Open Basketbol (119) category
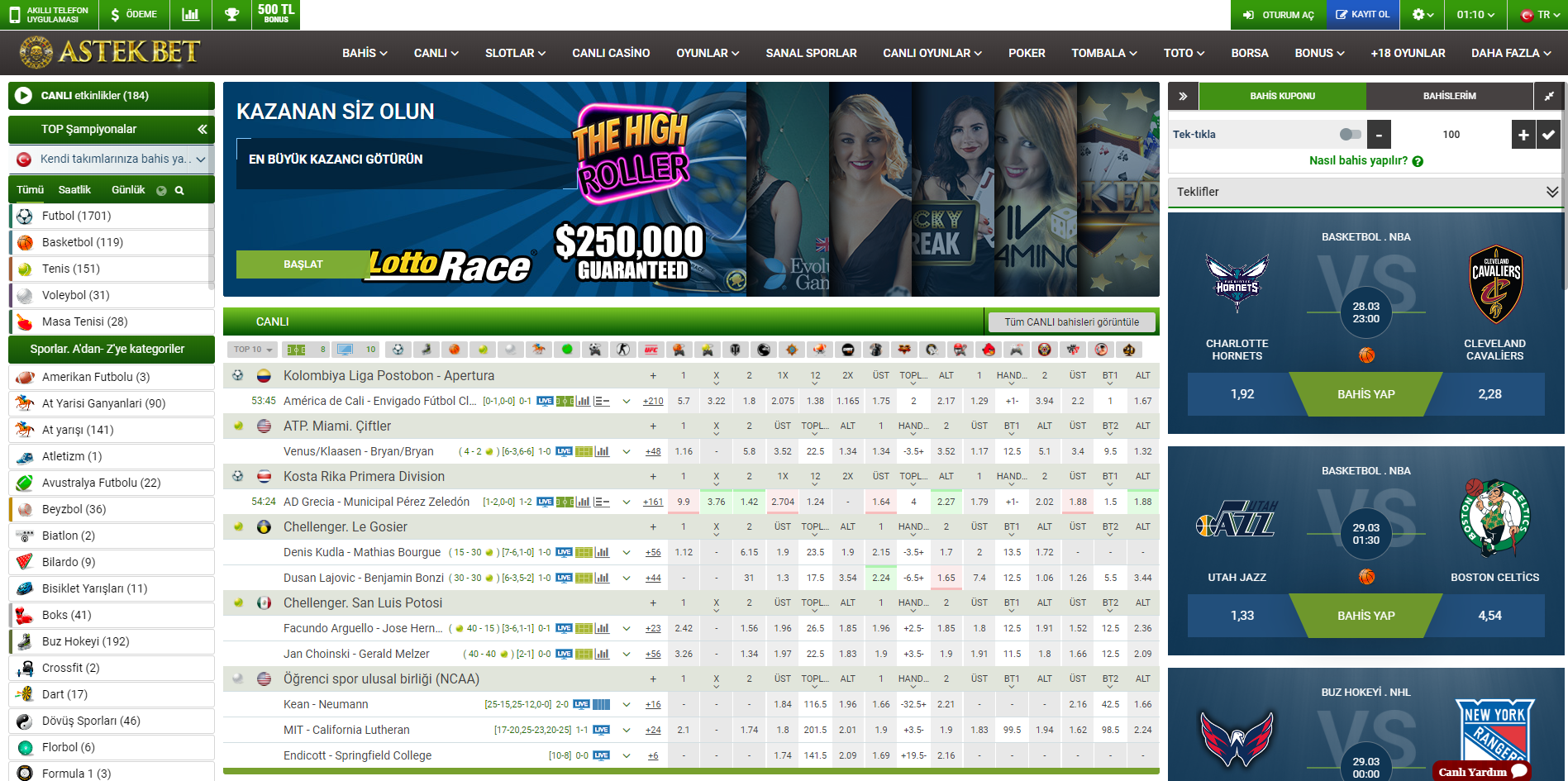The width and height of the screenshot is (1568, 781). [112, 242]
